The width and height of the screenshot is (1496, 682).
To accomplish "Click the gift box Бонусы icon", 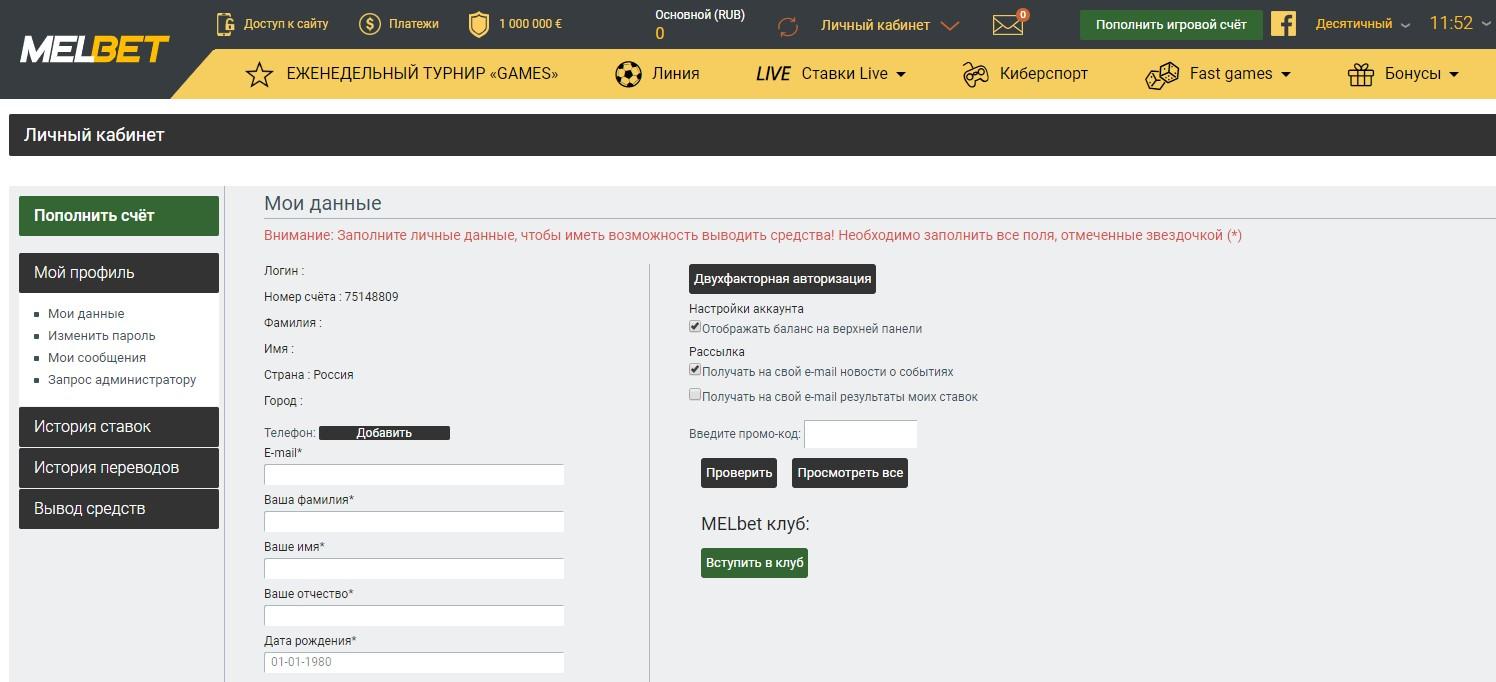I will (x=1361, y=74).
